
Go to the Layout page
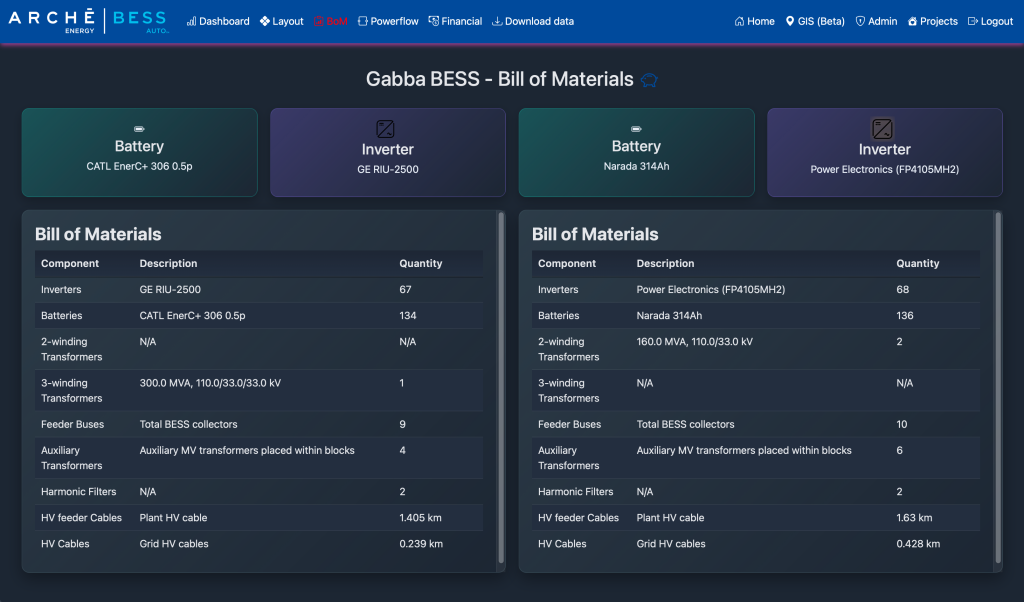tap(281, 21)
